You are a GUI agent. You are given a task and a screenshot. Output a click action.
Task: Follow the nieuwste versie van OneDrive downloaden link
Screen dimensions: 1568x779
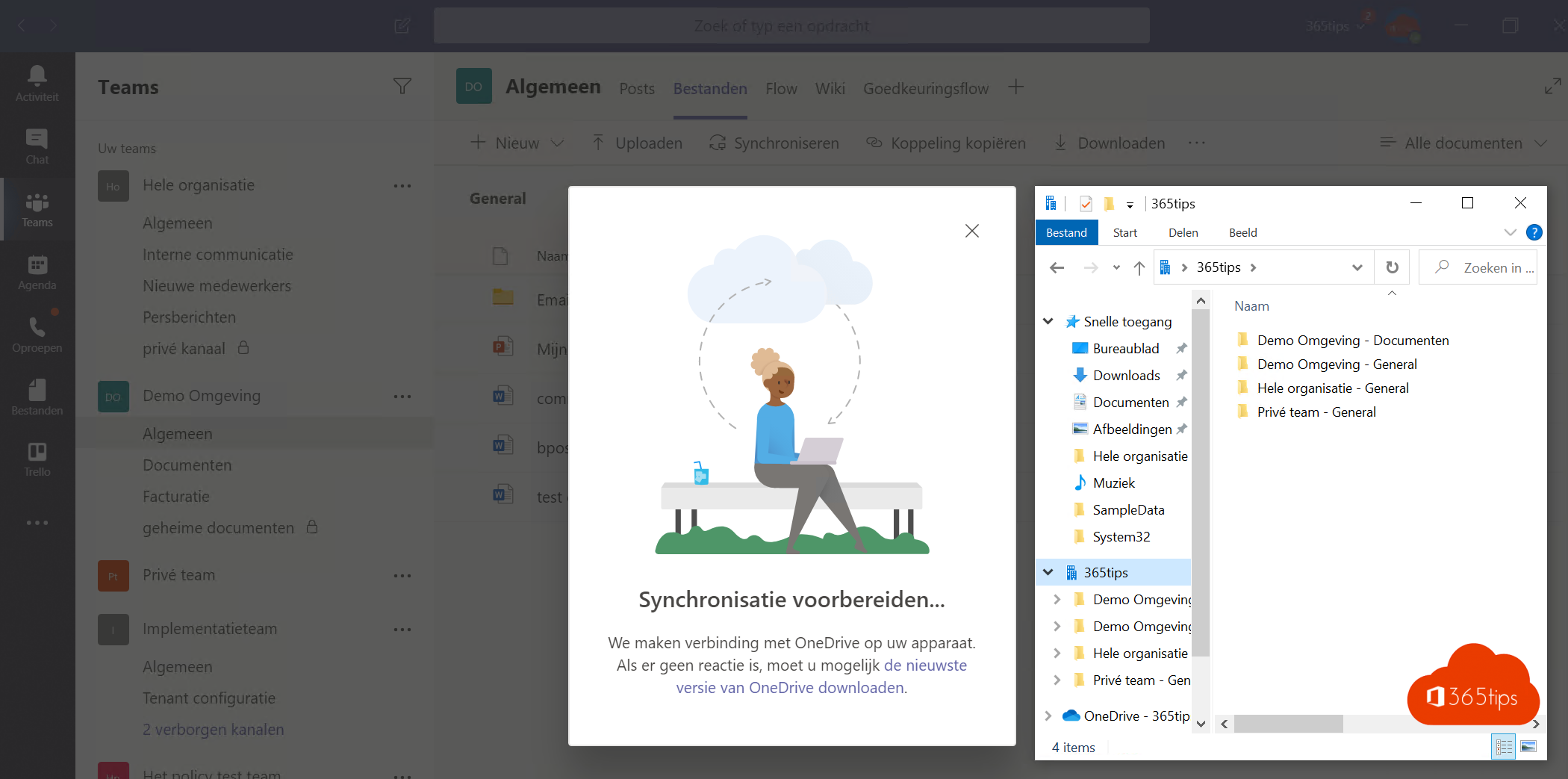coord(821,676)
